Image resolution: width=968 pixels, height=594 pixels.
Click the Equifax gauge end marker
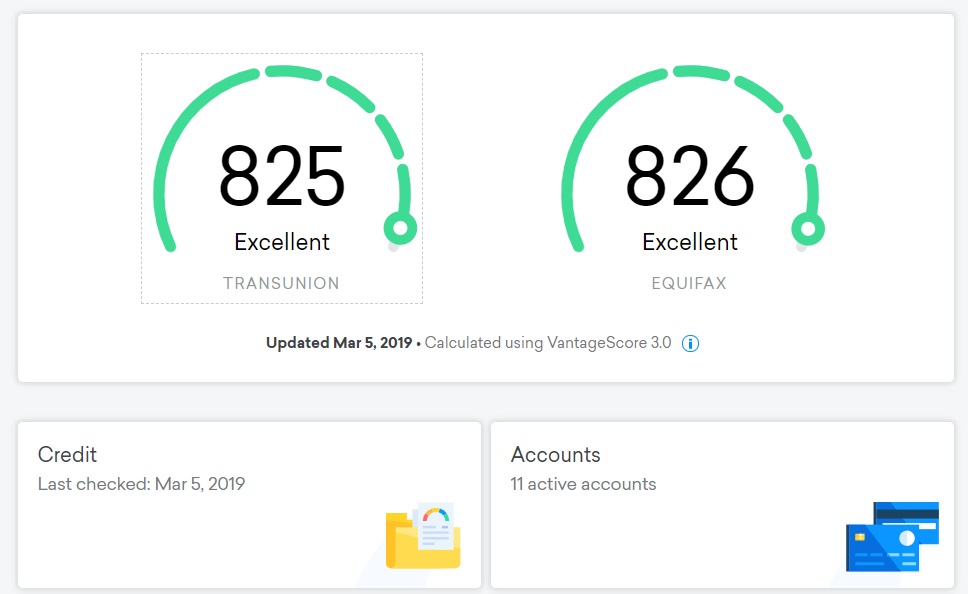[808, 229]
